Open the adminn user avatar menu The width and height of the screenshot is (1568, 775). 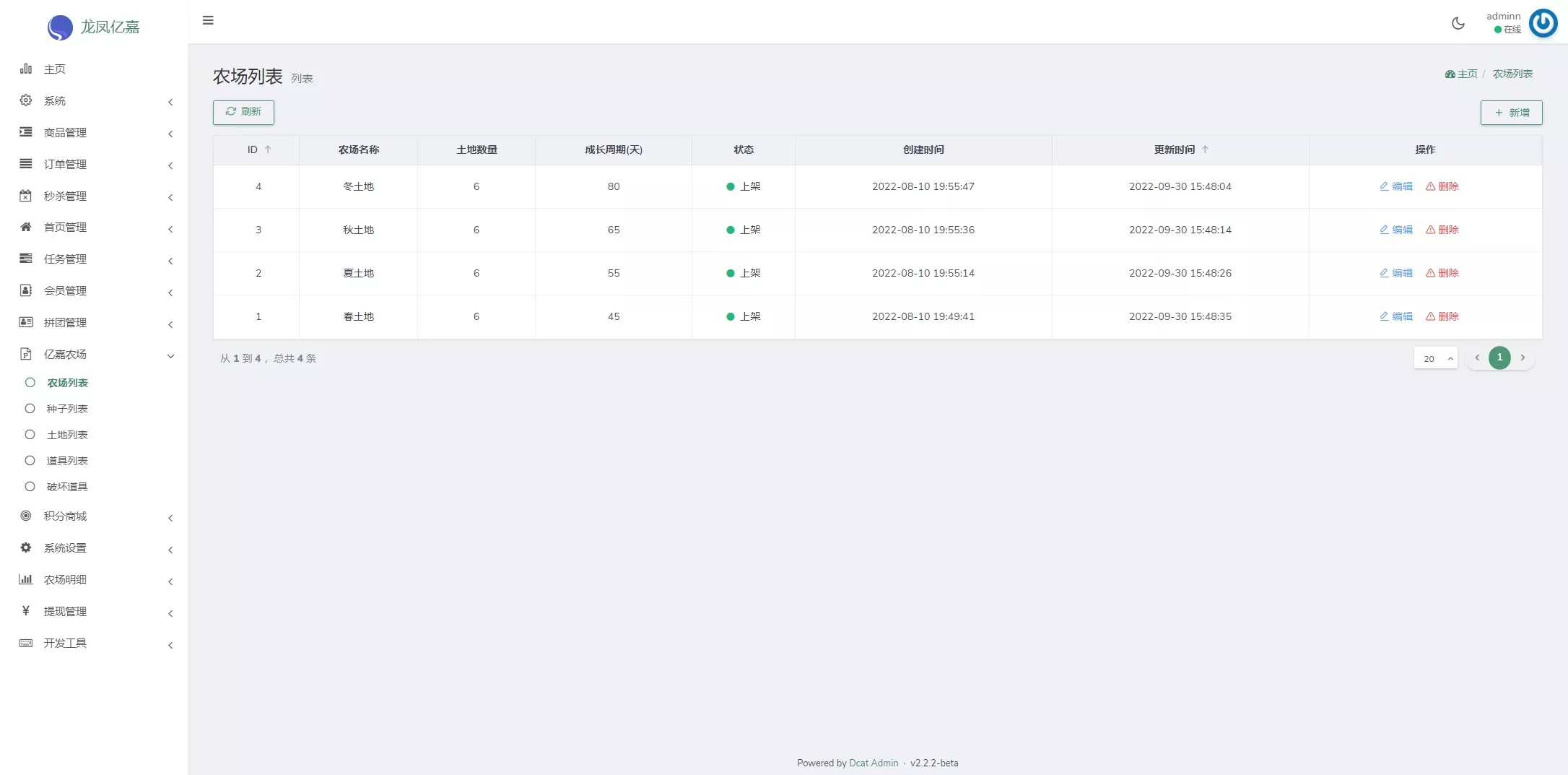[x=1543, y=23]
